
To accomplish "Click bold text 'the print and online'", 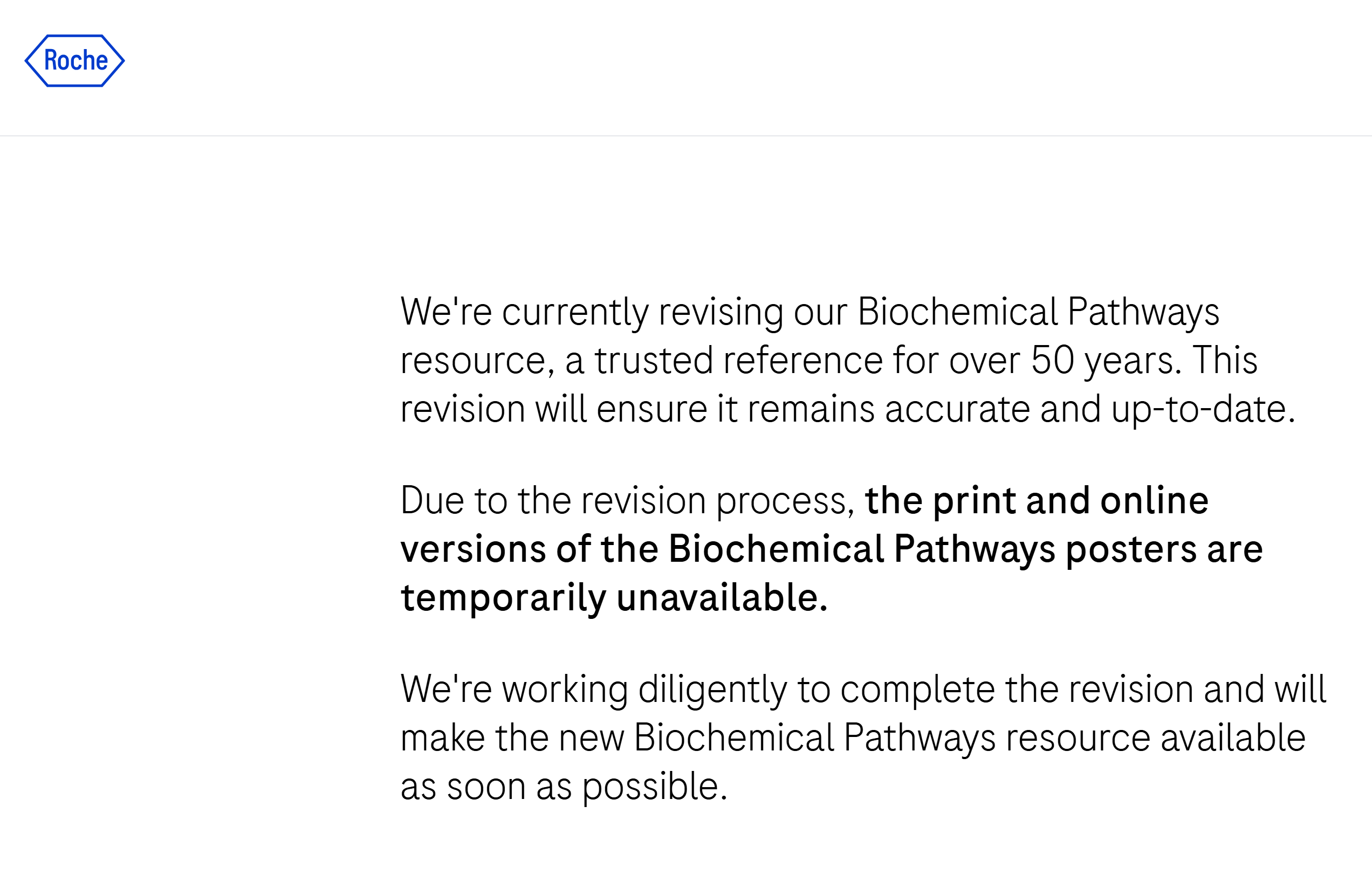I will point(1037,501).
